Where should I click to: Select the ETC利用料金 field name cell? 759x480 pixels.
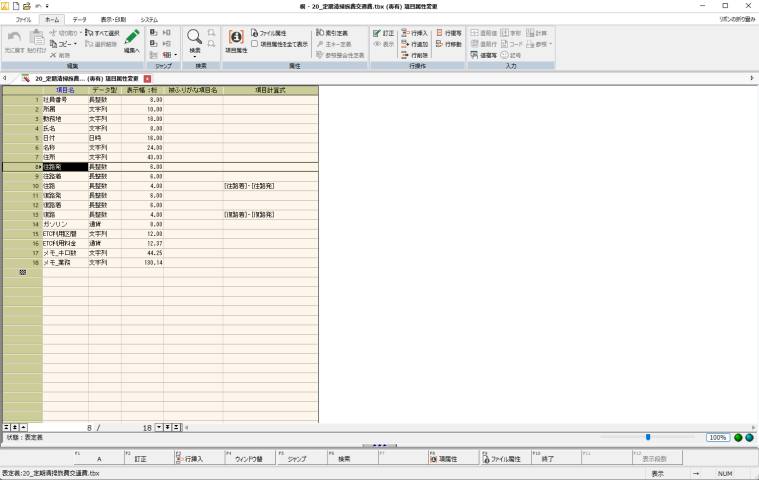click(65, 243)
